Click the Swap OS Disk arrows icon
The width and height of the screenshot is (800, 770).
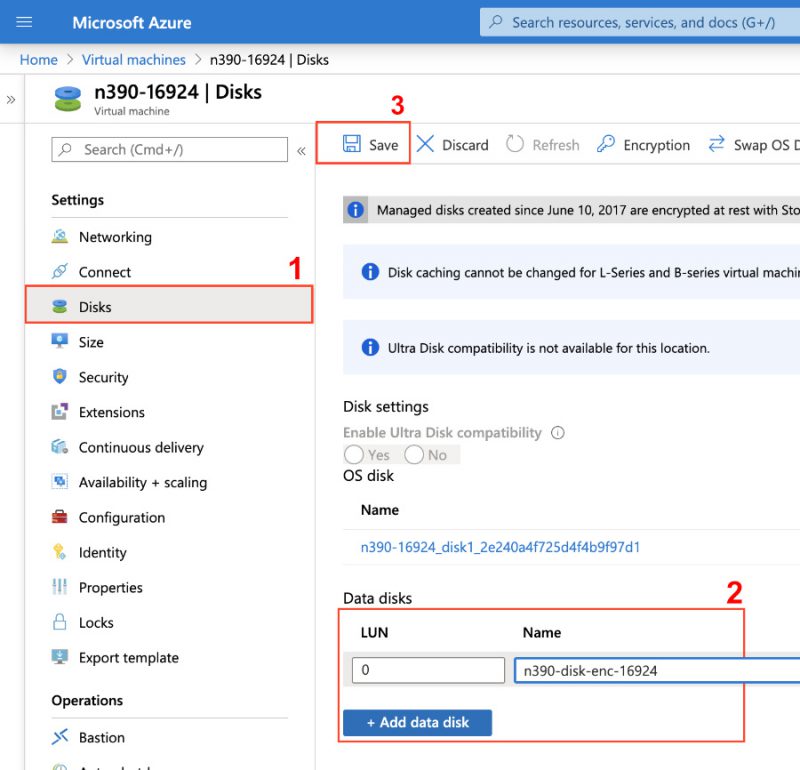coord(716,144)
